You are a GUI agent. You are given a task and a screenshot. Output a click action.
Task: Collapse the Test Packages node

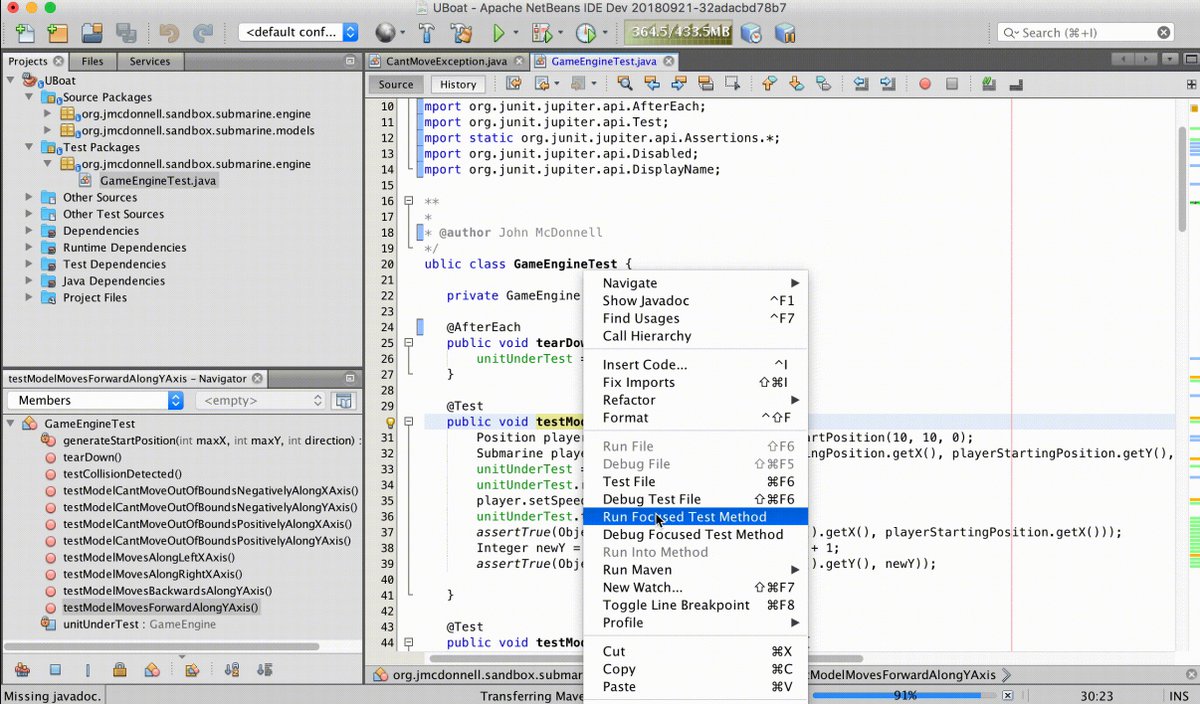pos(30,147)
